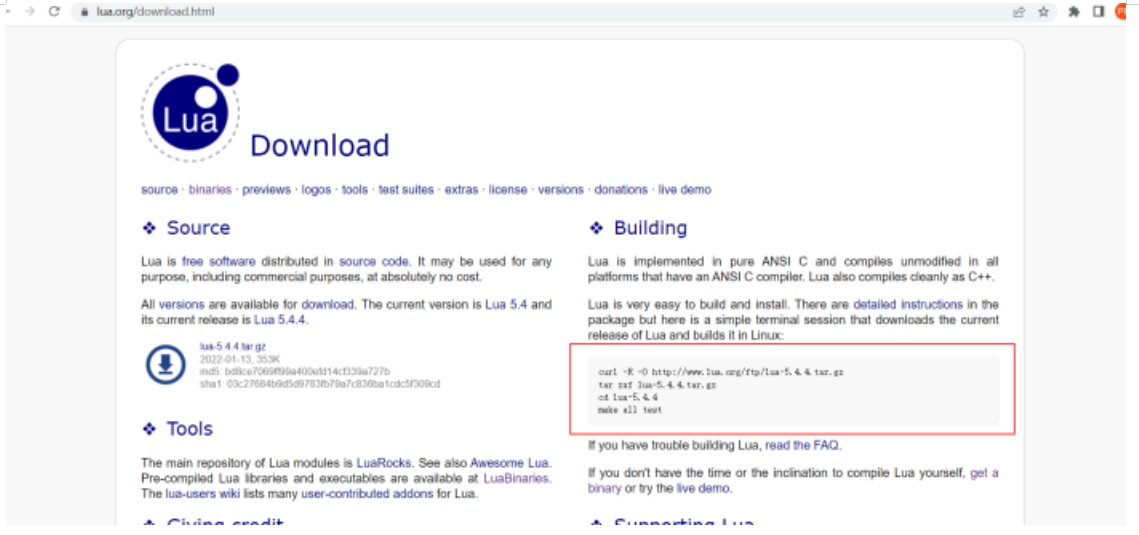The width and height of the screenshot is (1139, 535).
Task: Open the tools navigation link
Action: 354,189
